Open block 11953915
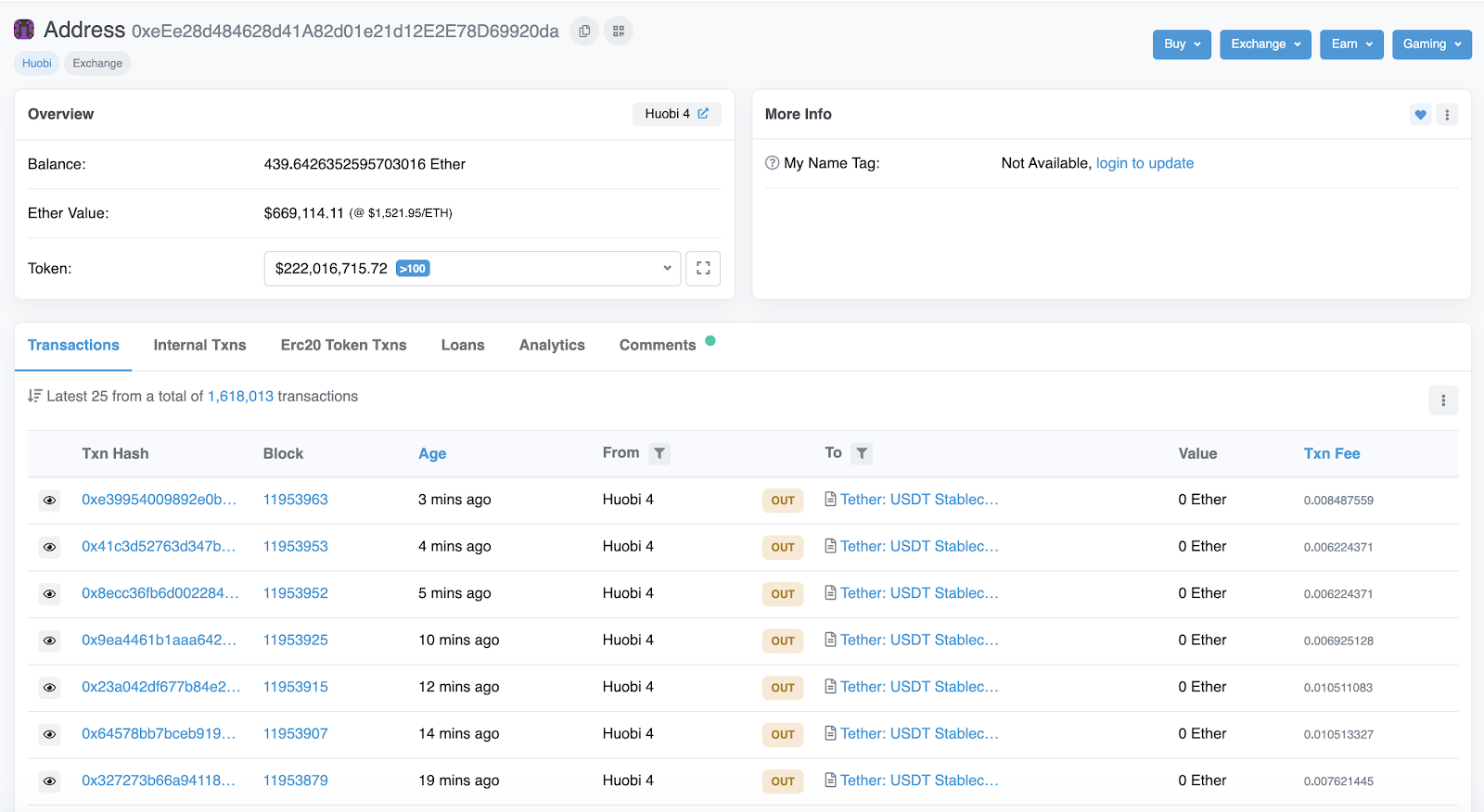This screenshot has height=812, width=1484. click(296, 687)
